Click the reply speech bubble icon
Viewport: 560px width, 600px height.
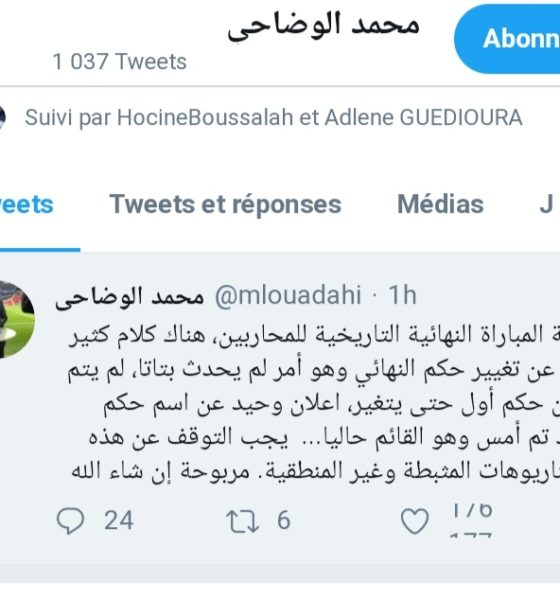(70, 520)
